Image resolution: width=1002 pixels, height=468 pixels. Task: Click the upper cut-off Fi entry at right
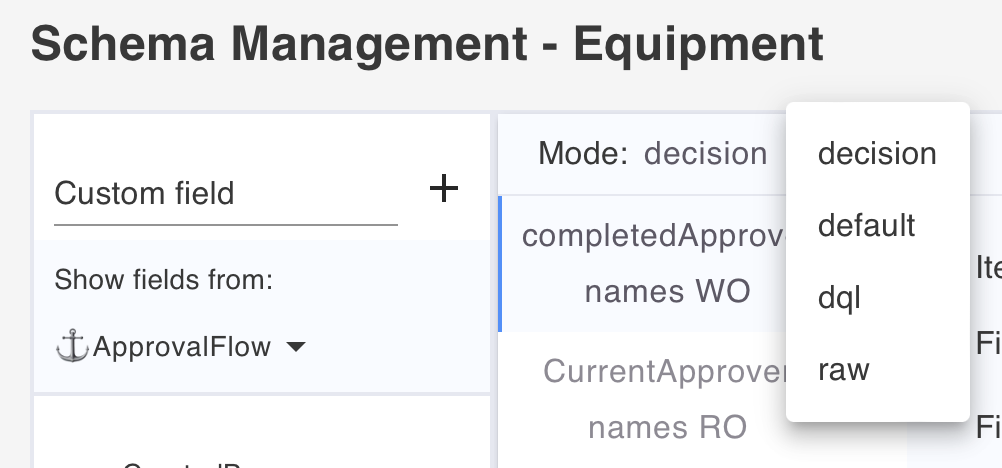(989, 343)
